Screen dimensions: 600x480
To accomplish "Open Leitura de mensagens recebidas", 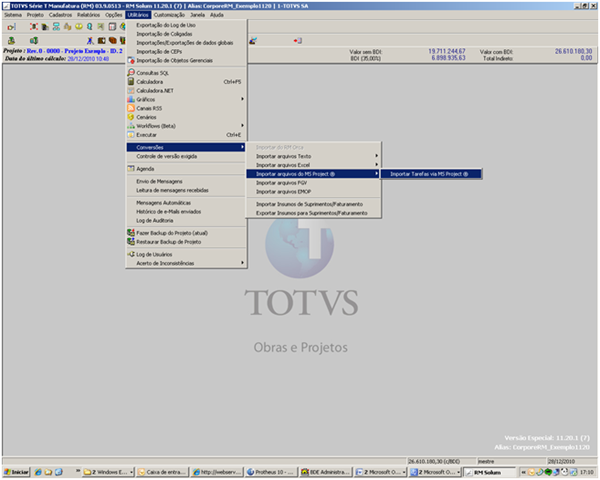I will pyautogui.click(x=186, y=190).
